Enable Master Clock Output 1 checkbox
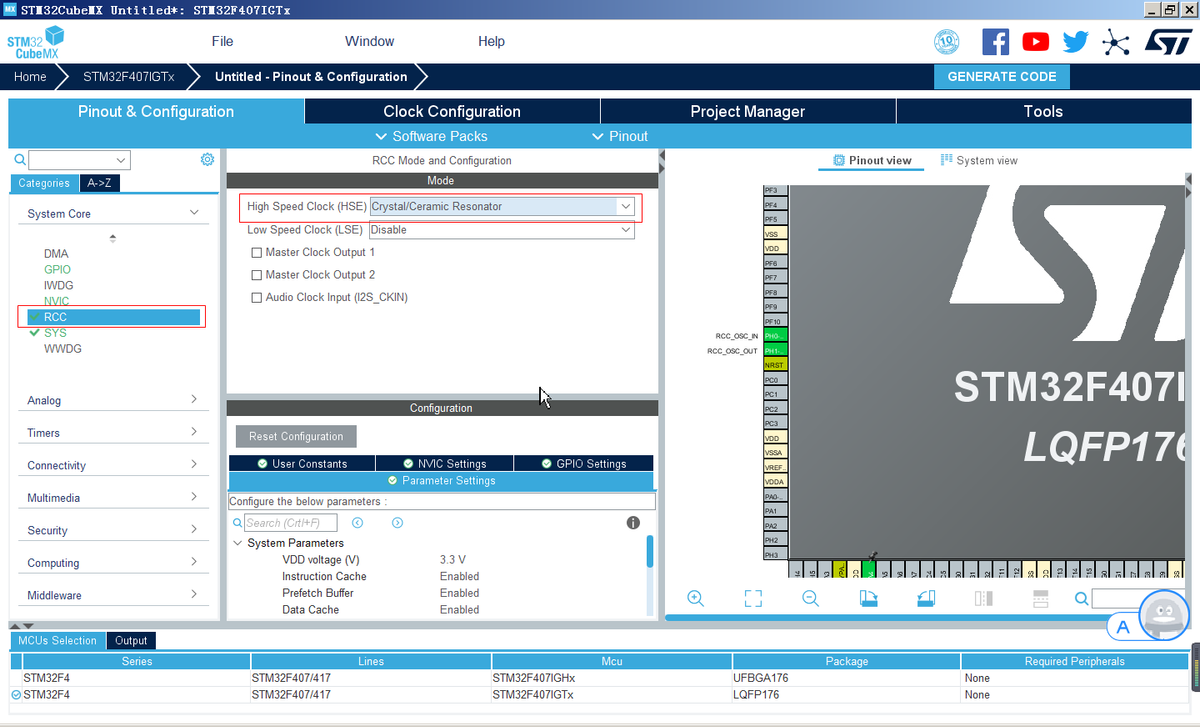The image size is (1200, 727). (257, 253)
